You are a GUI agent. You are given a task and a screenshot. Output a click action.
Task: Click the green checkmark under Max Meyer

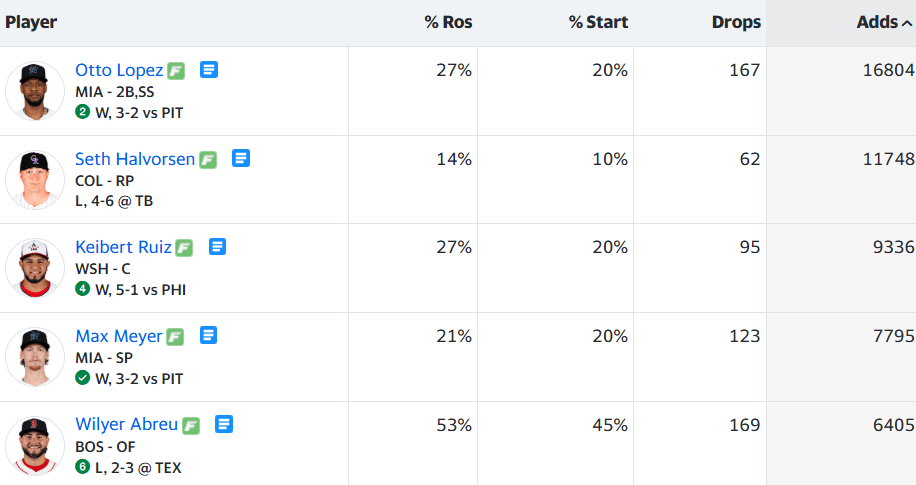pos(82,378)
